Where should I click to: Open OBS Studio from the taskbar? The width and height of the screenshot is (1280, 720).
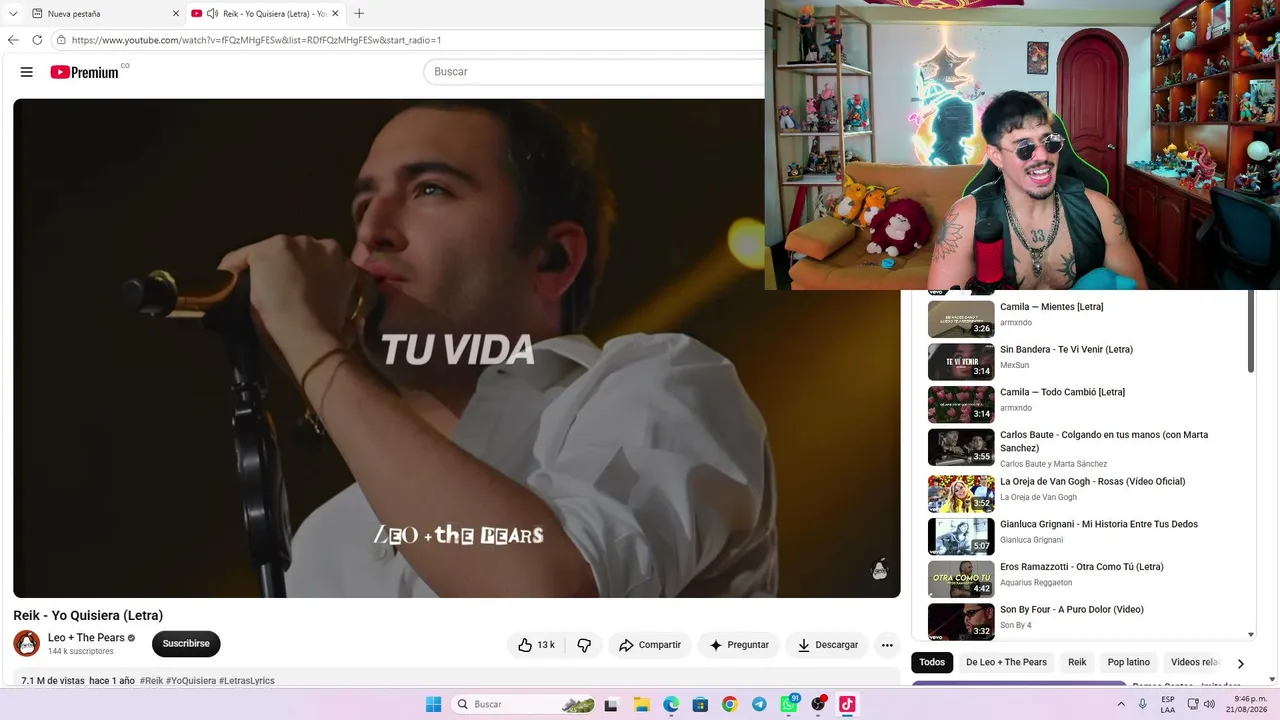click(818, 704)
